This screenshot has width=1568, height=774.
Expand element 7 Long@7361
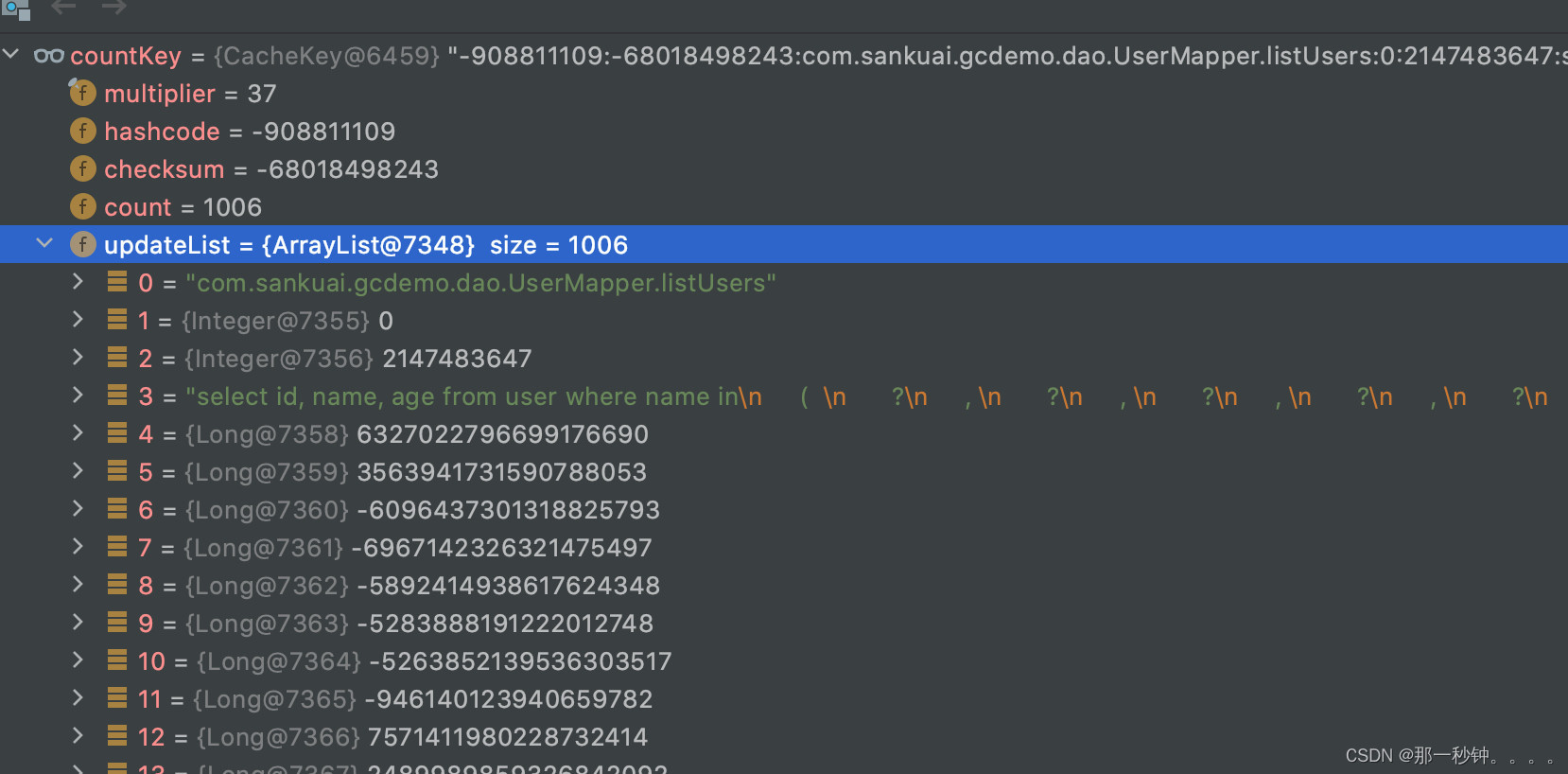pyautogui.click(x=78, y=547)
